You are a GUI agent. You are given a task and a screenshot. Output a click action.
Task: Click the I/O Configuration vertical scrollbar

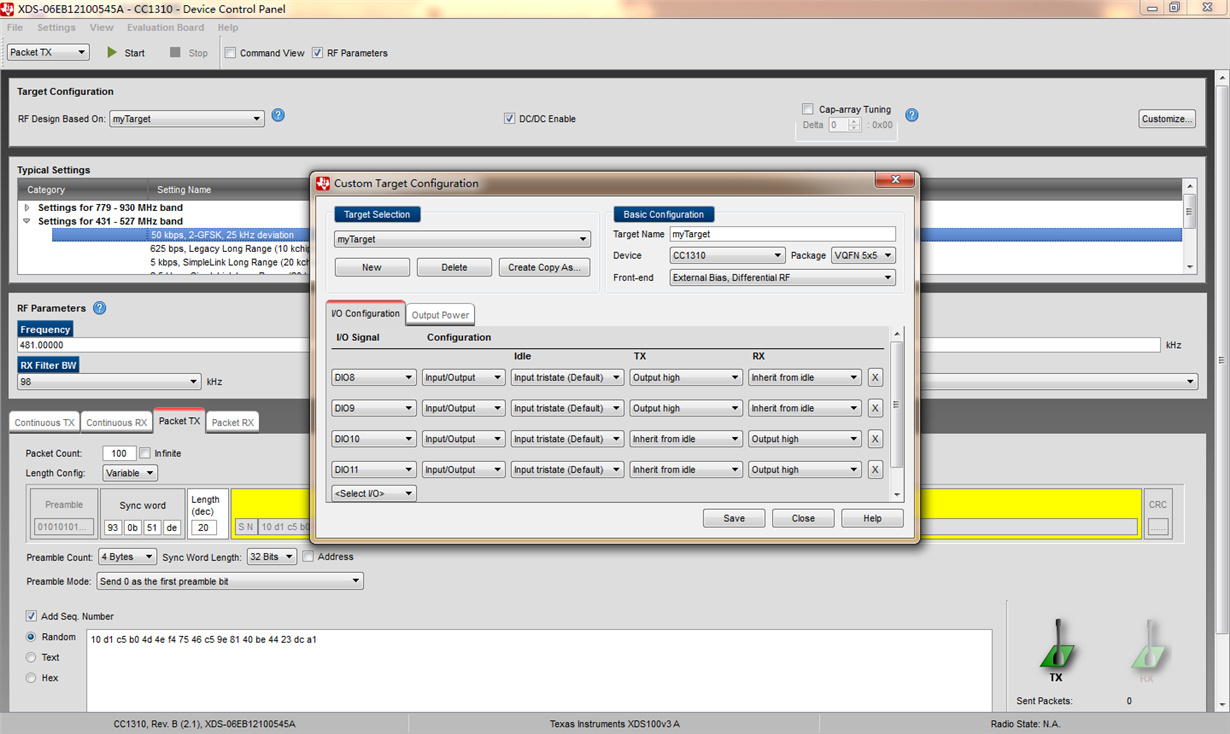point(897,414)
